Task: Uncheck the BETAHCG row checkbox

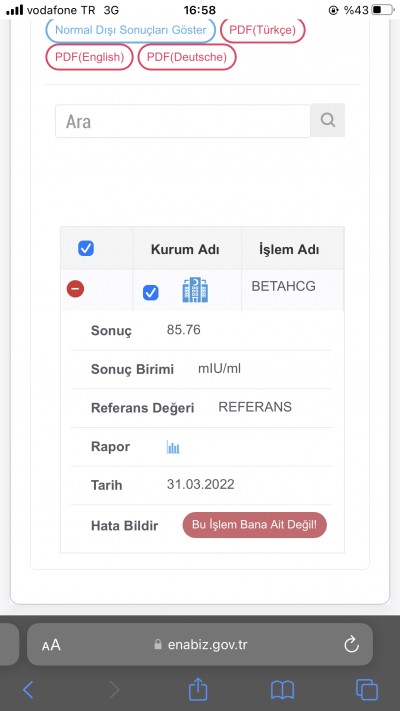Action: click(x=151, y=292)
